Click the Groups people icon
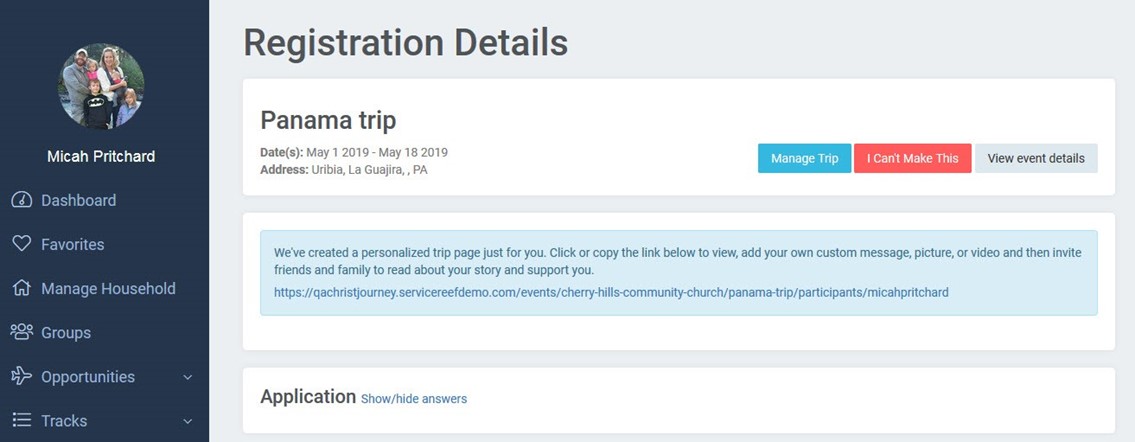 click(21, 332)
